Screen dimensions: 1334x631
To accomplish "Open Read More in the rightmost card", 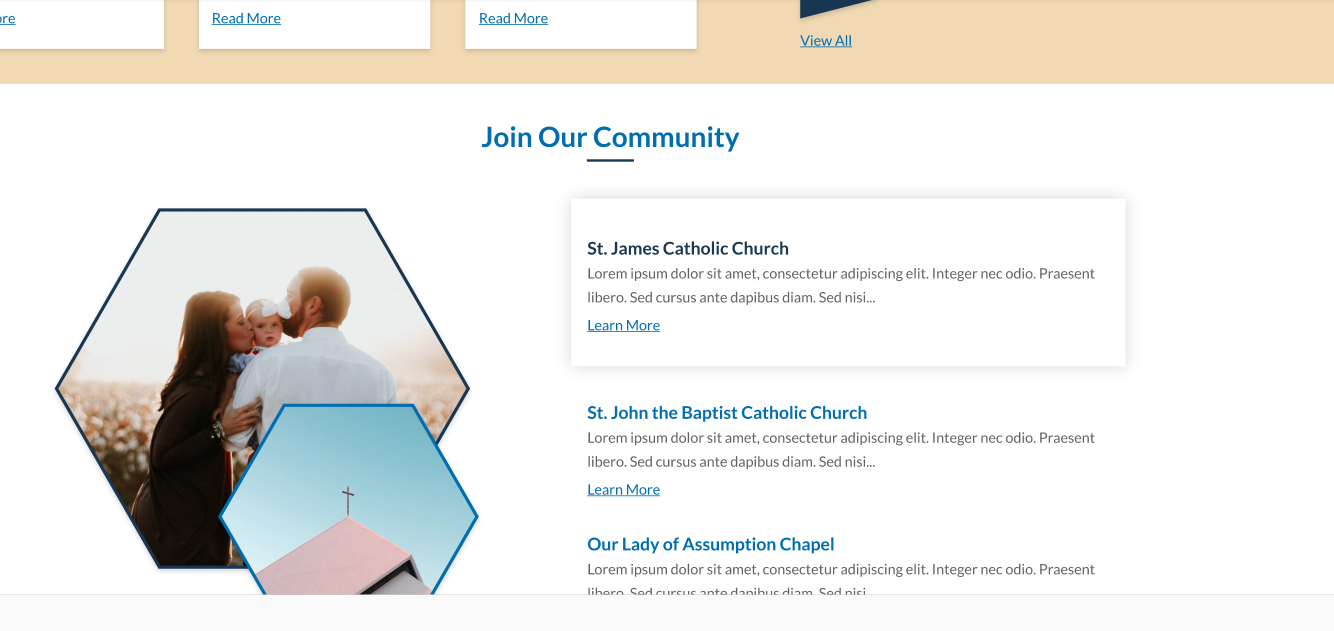I will click(513, 18).
